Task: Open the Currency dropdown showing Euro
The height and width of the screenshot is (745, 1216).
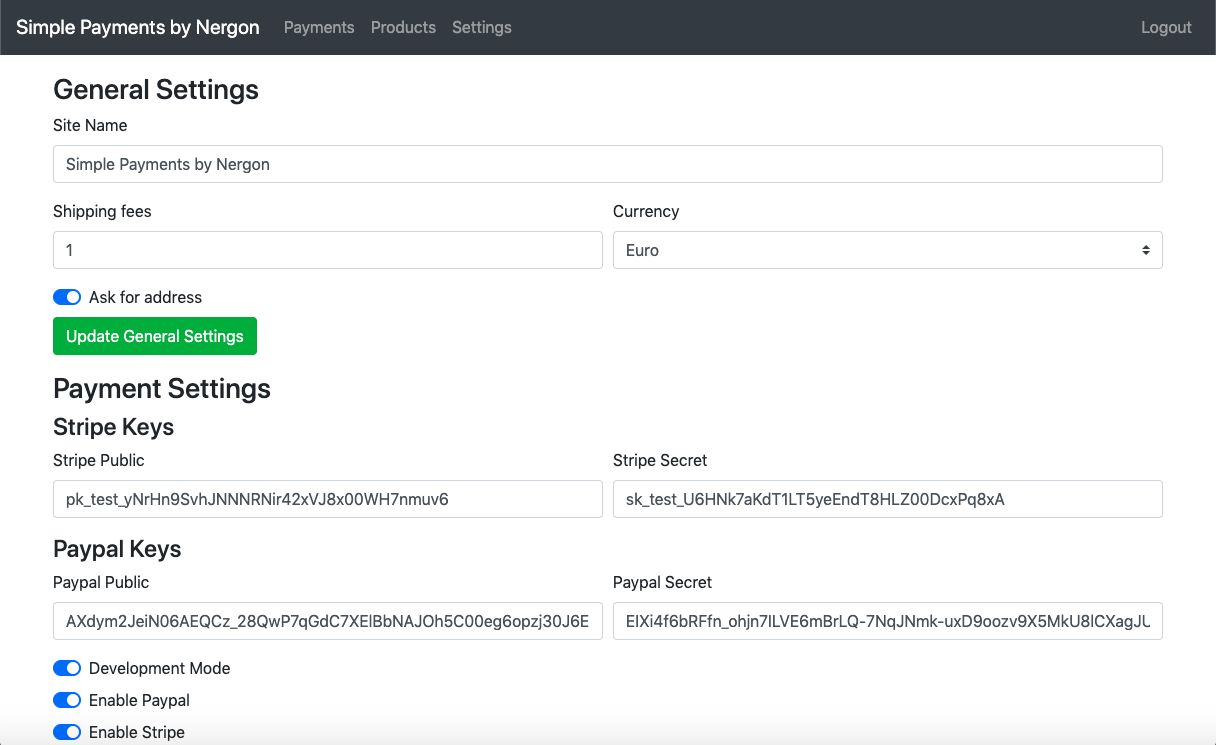Action: click(887, 250)
